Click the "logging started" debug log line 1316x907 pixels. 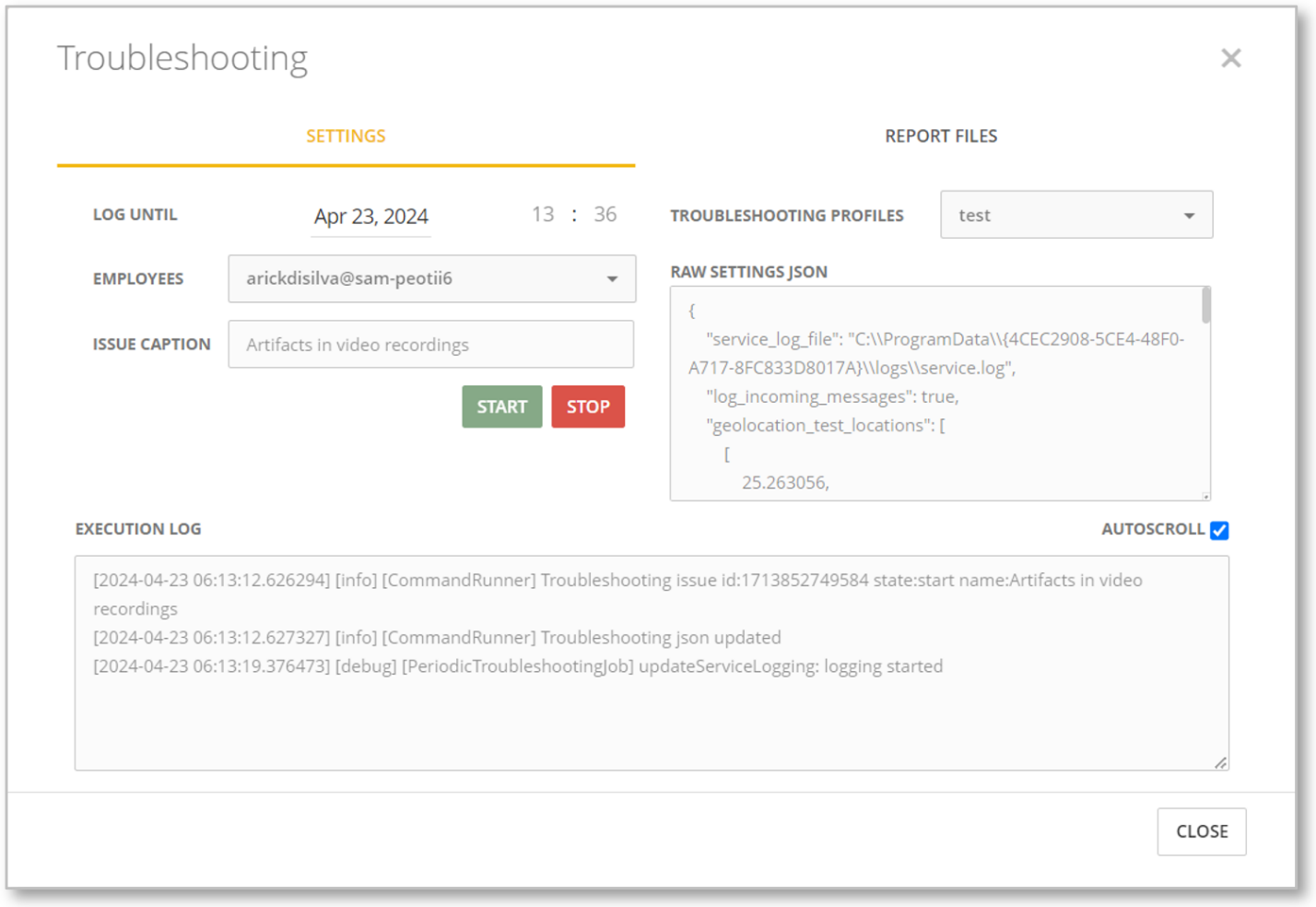tap(517, 666)
